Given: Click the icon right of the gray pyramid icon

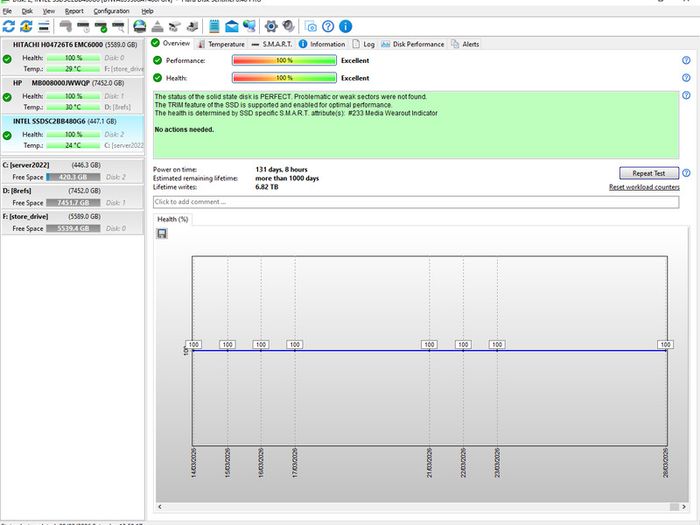Looking at the screenshot, I should (x=175, y=27).
